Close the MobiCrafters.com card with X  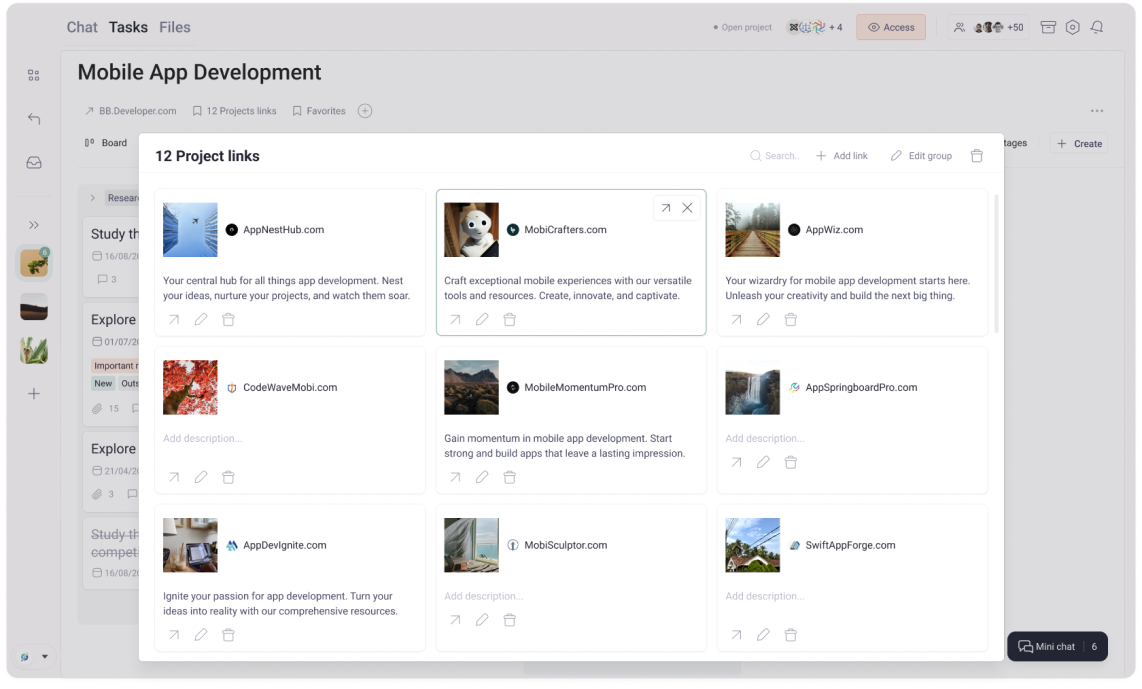coord(687,208)
